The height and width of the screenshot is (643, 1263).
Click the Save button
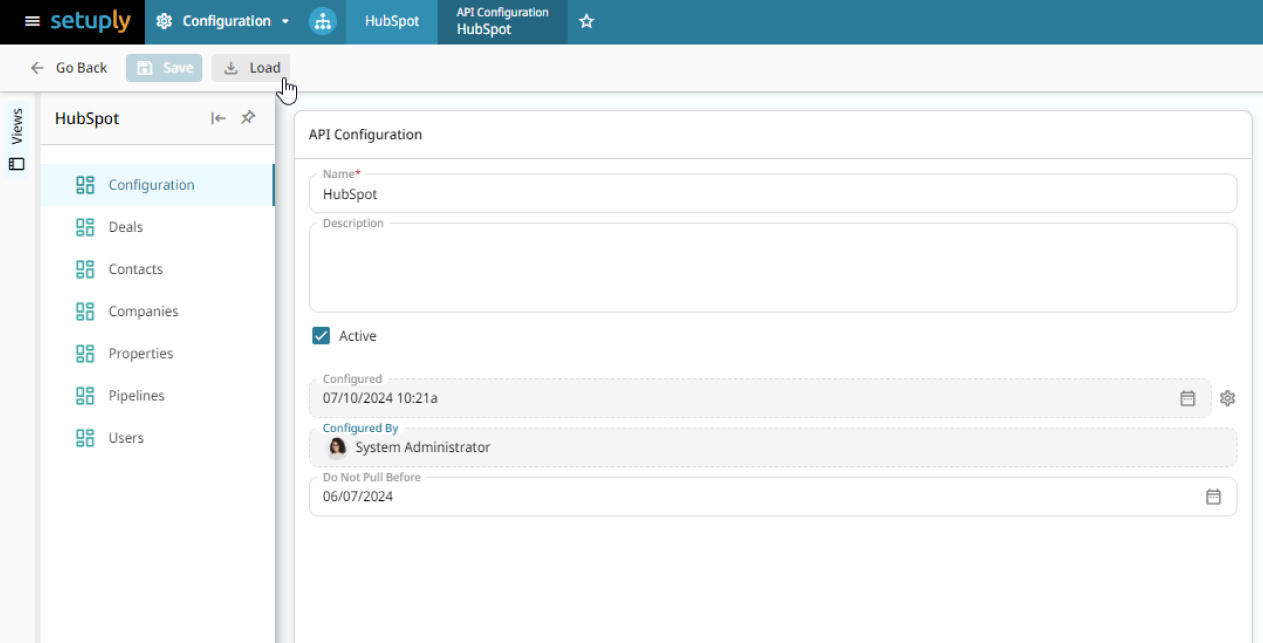pyautogui.click(x=164, y=68)
